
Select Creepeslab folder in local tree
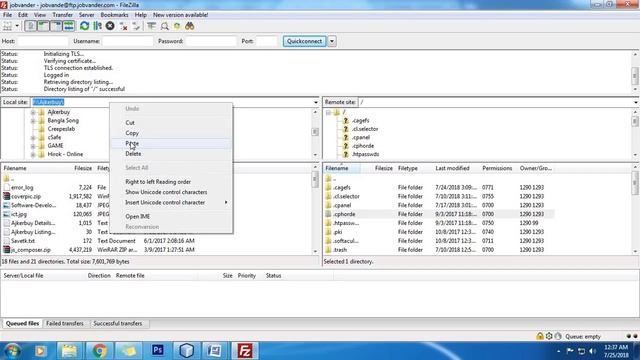[x=61, y=129]
